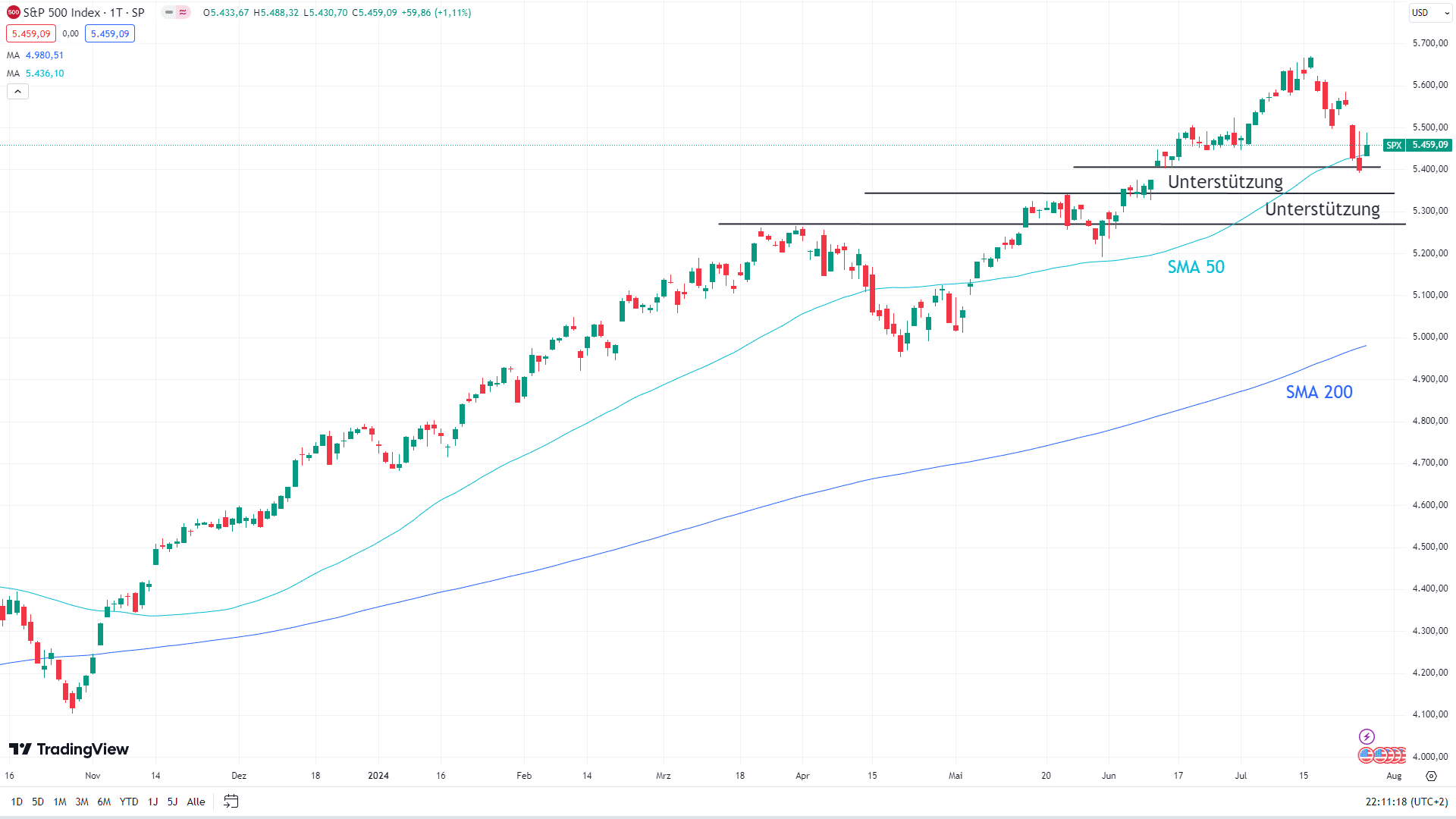Switch to Alle time range
Image resolution: width=1456 pixels, height=819 pixels.
196,802
